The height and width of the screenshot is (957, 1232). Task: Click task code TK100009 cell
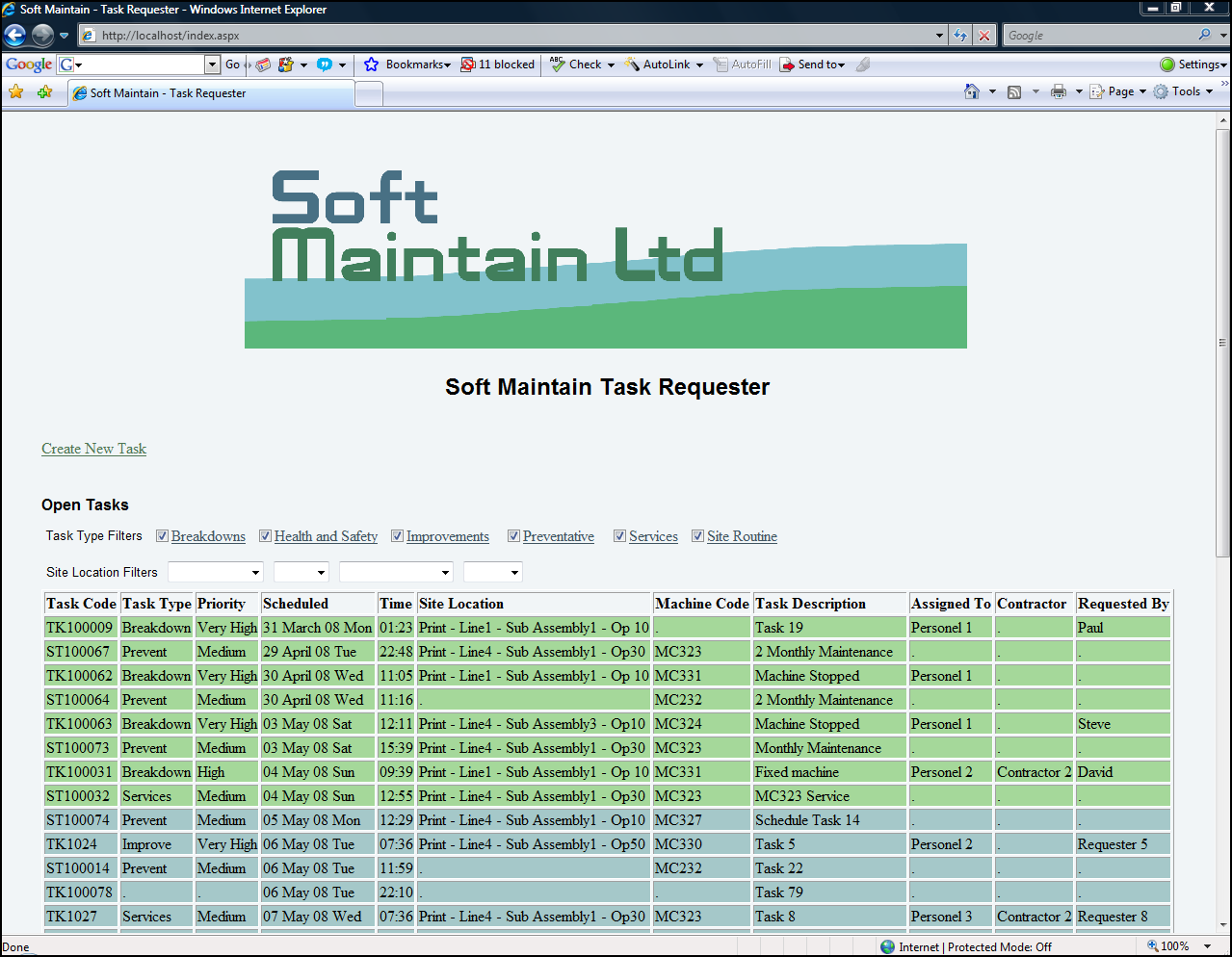pyautogui.click(x=81, y=628)
